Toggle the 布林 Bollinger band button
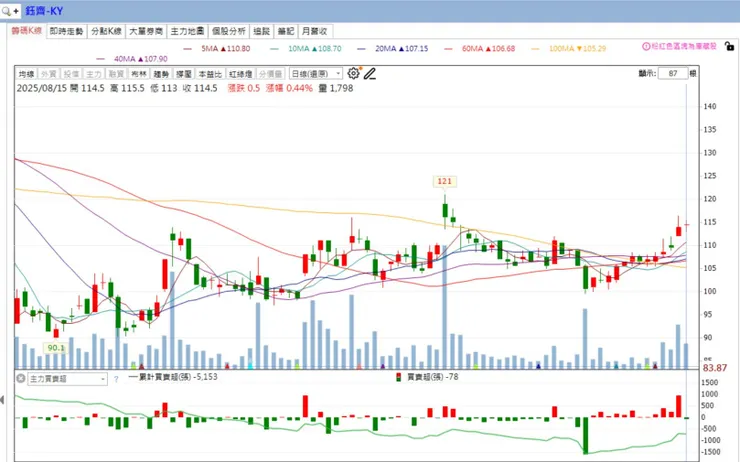Image resolution: width=740 pixels, height=462 pixels. [x=139, y=74]
